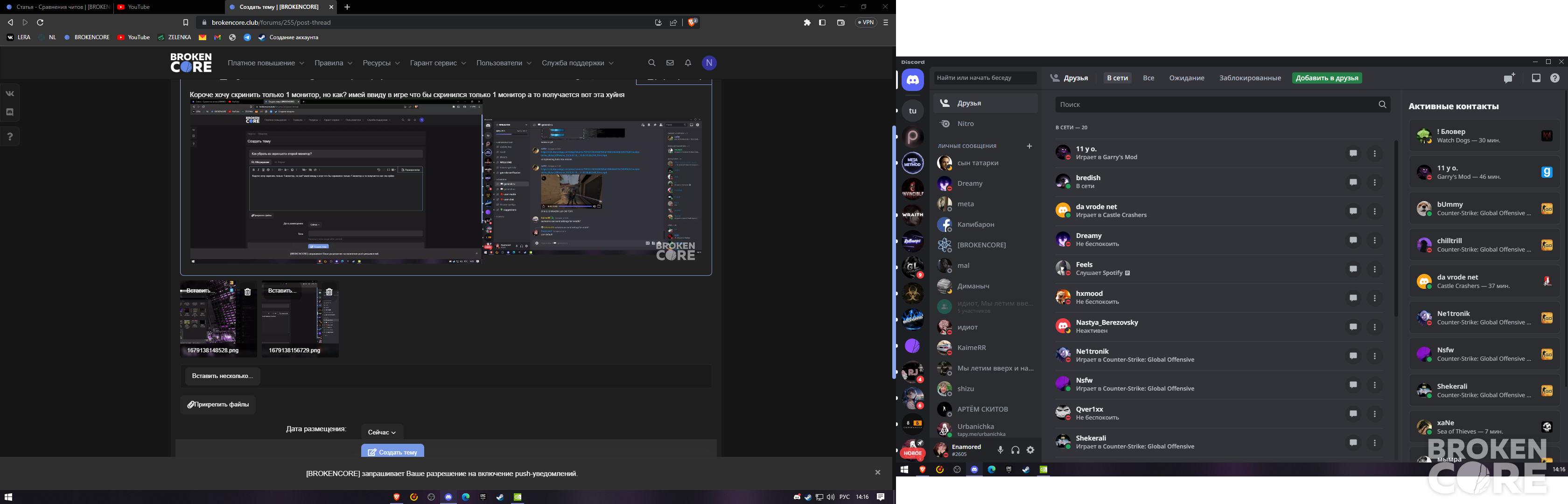The image size is (1568, 504).
Task: Open forum notifications bell
Action: coord(688,63)
